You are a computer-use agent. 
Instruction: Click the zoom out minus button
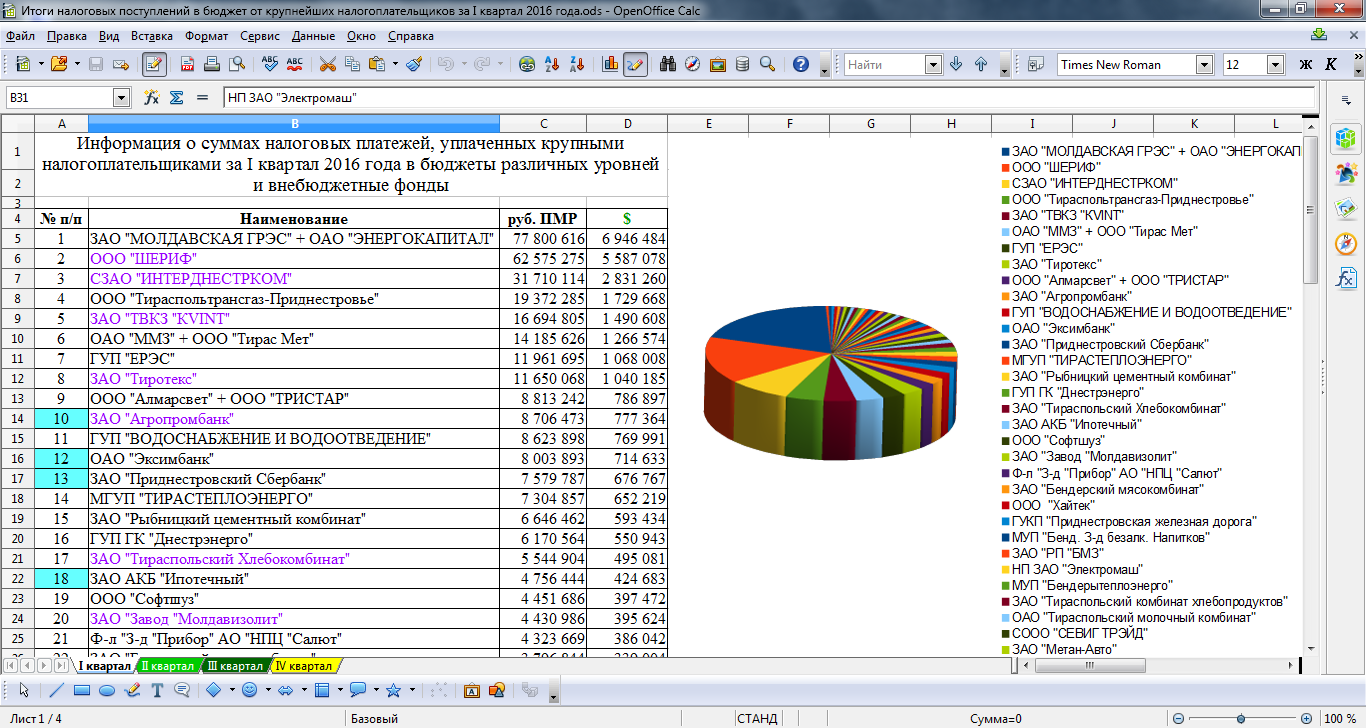coord(1179,719)
